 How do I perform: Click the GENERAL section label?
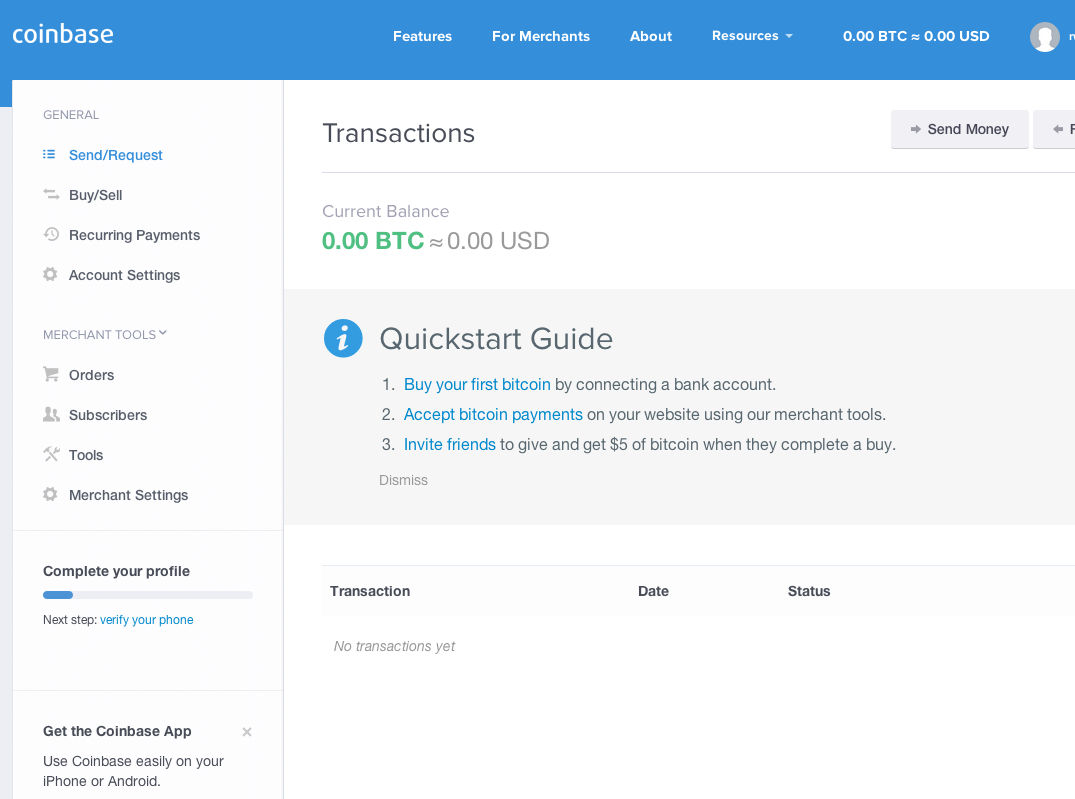click(71, 115)
